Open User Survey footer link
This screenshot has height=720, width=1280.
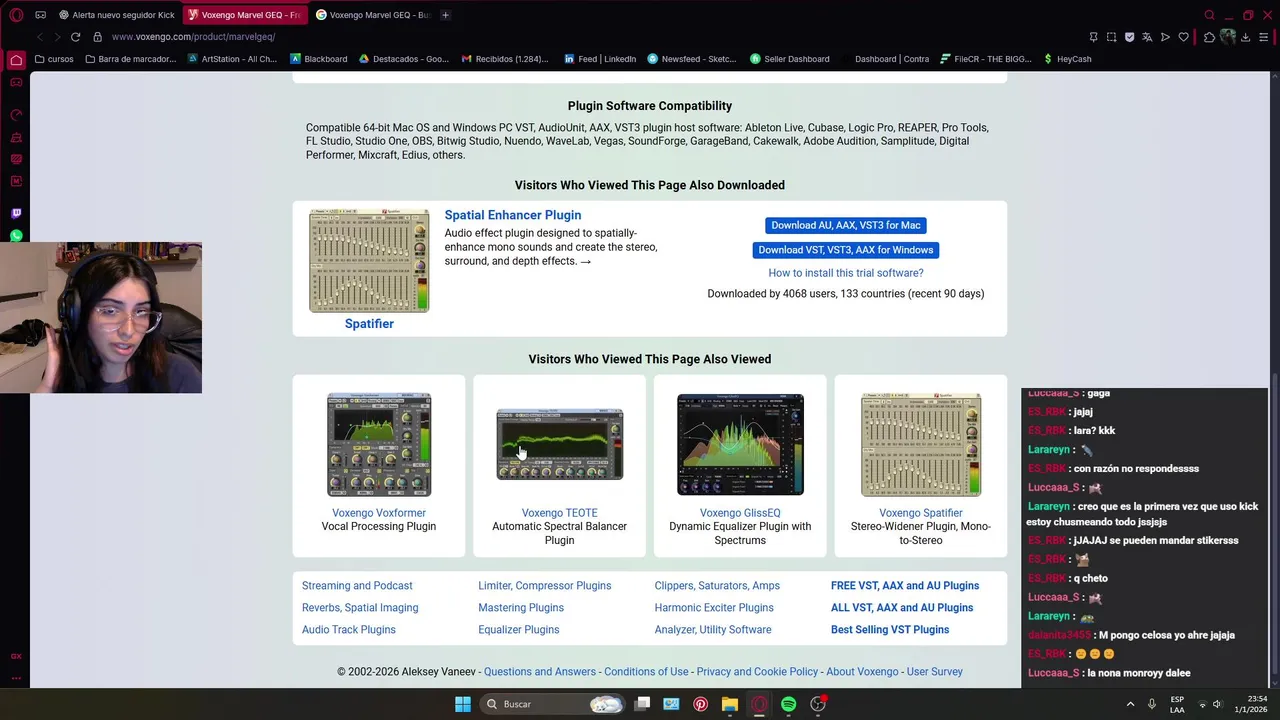coord(935,672)
